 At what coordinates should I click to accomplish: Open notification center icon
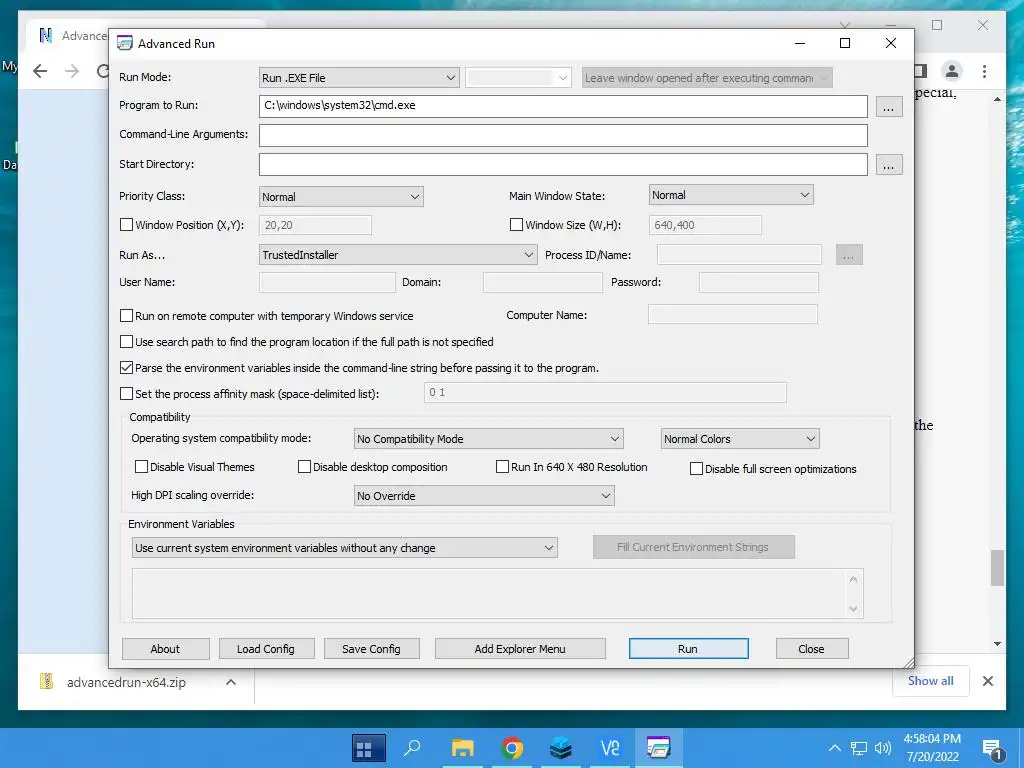pos(991,749)
